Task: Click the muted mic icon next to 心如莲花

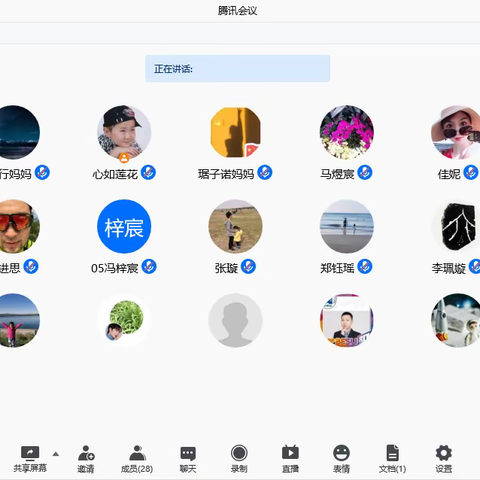Action: point(148,173)
